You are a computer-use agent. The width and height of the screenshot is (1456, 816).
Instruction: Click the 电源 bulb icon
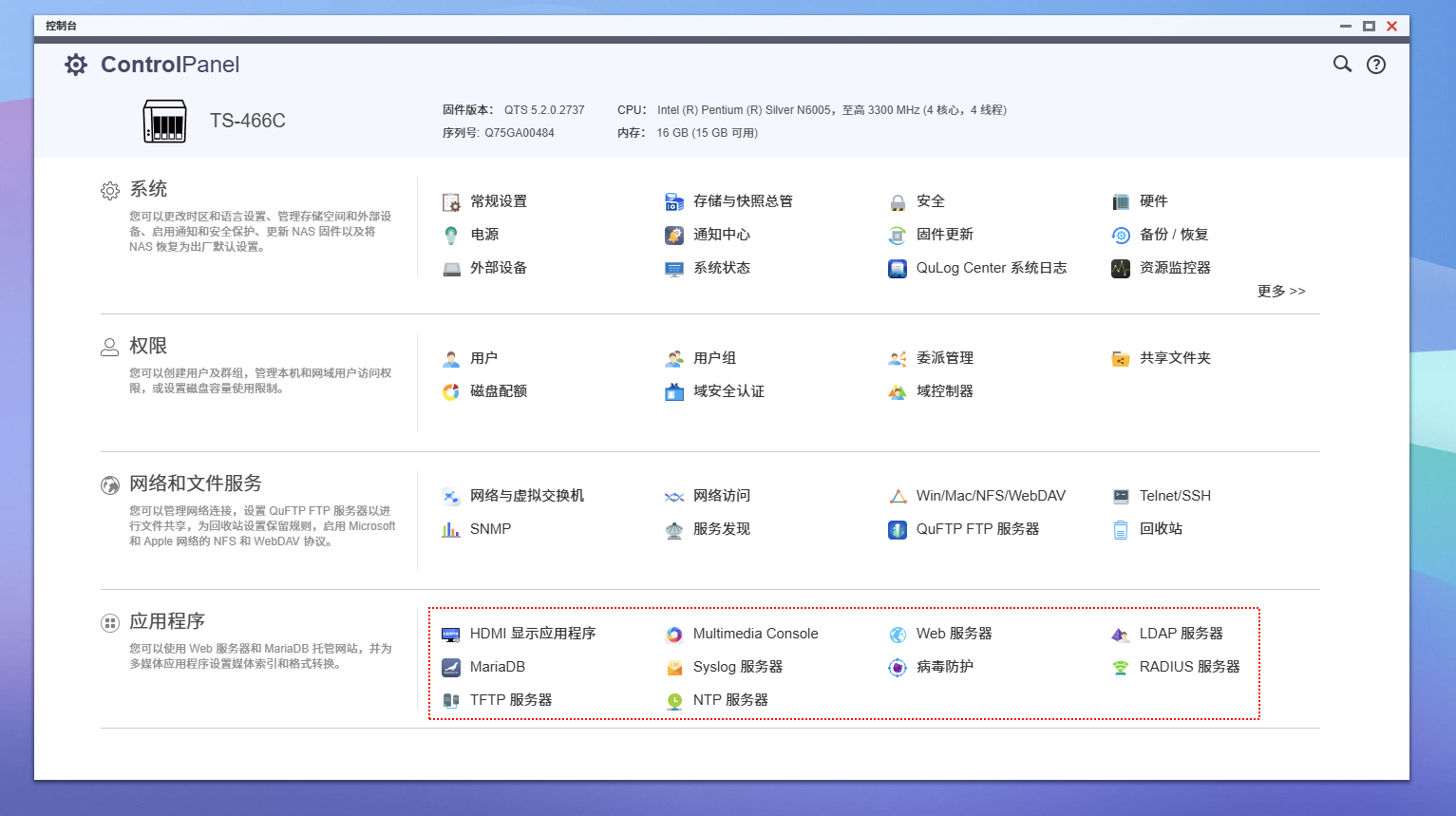pos(451,235)
